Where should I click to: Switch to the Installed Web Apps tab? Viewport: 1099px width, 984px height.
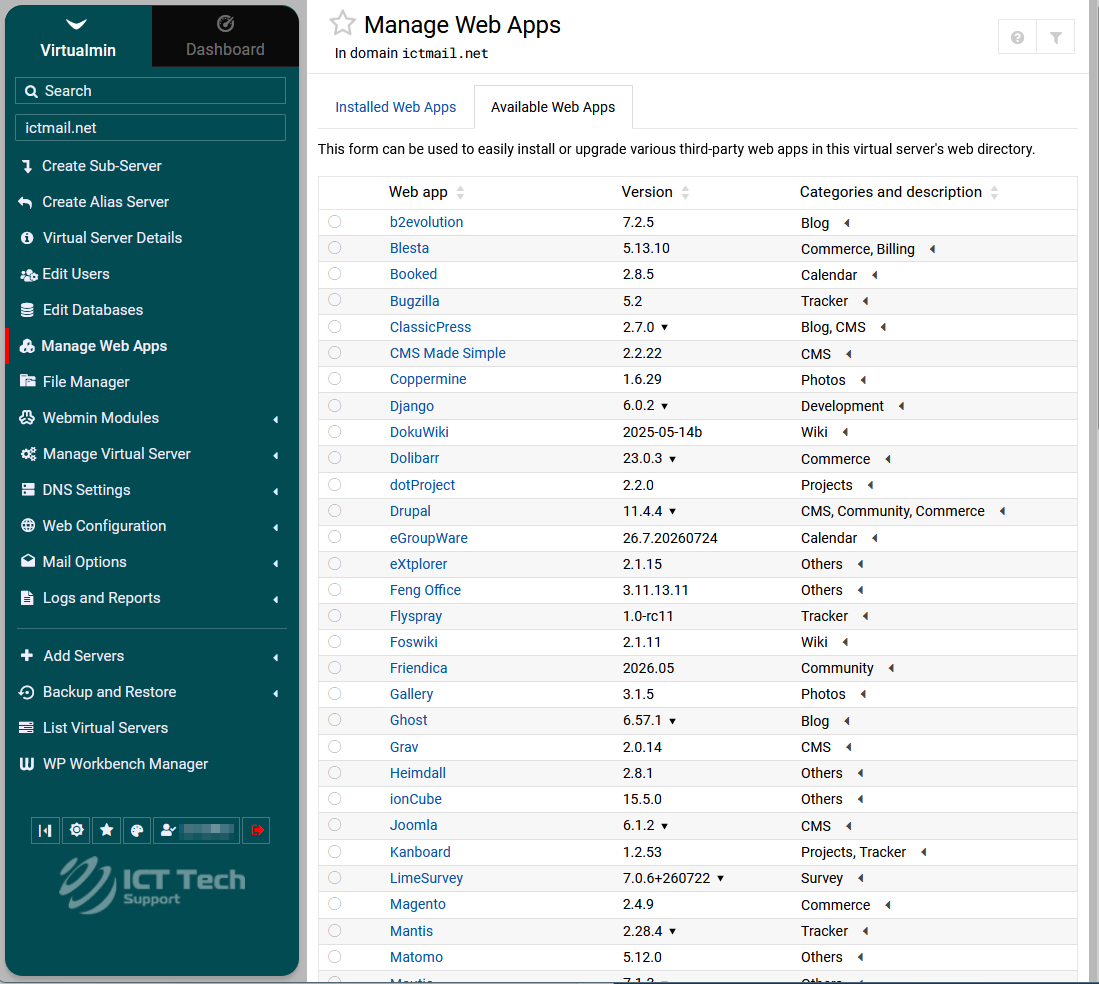coord(395,107)
